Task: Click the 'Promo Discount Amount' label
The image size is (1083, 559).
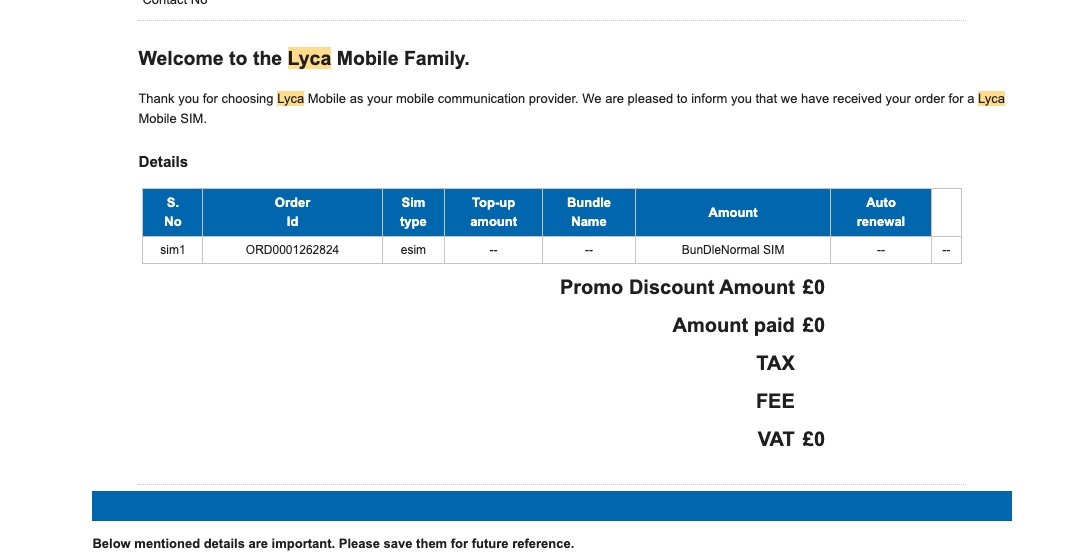Action: (x=678, y=287)
